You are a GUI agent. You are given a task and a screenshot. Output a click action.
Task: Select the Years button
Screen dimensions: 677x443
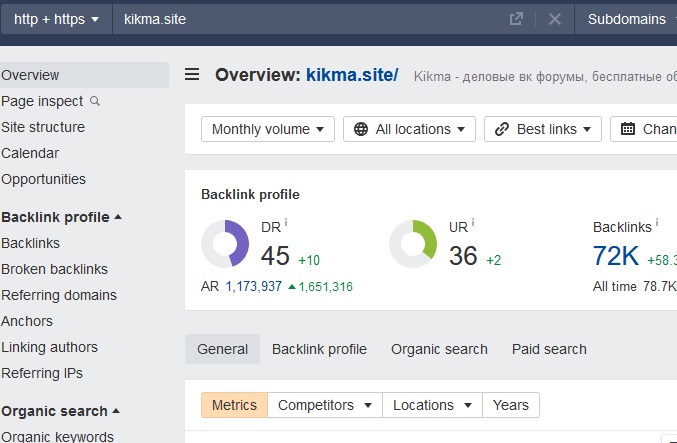(x=511, y=405)
